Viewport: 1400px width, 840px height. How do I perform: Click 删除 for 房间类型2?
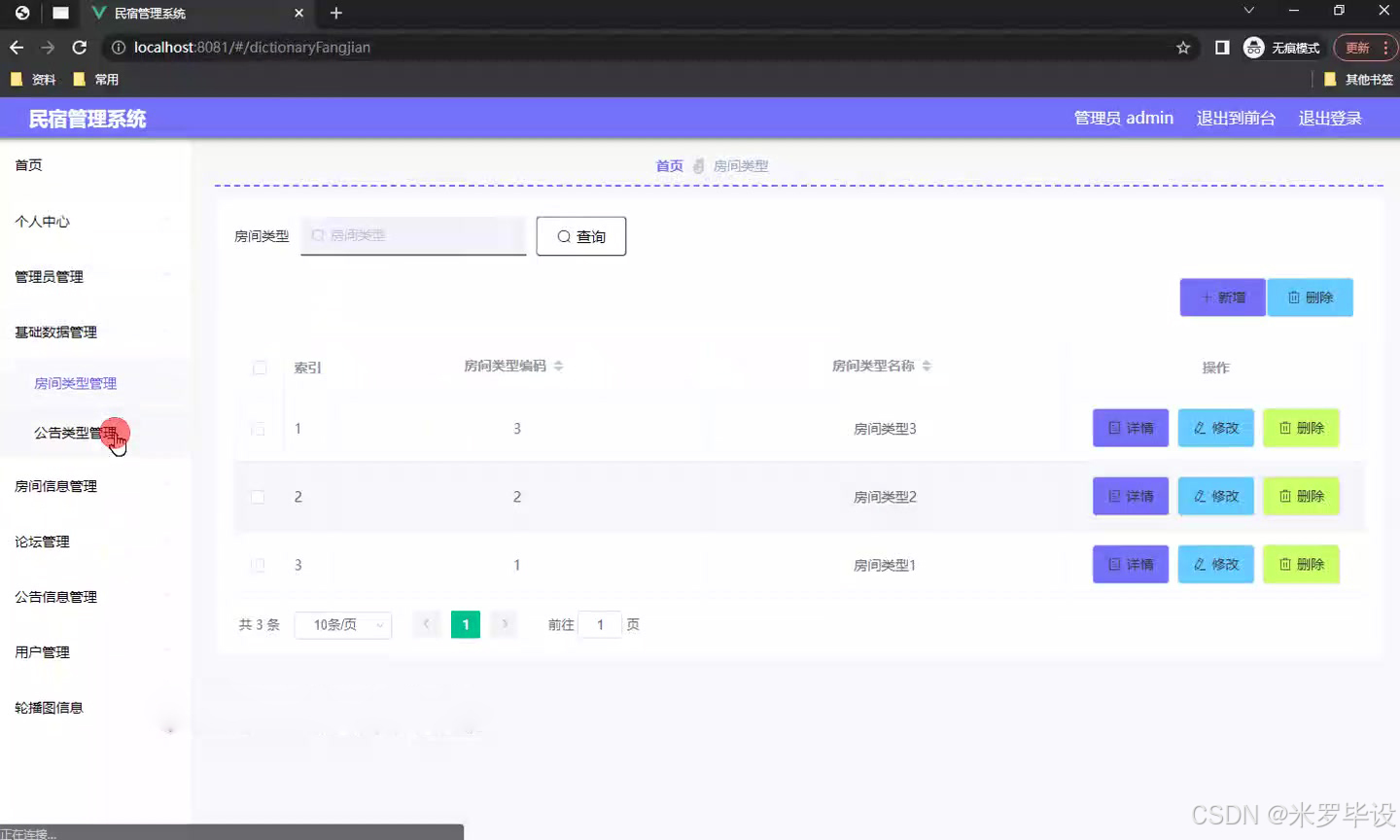point(1301,496)
